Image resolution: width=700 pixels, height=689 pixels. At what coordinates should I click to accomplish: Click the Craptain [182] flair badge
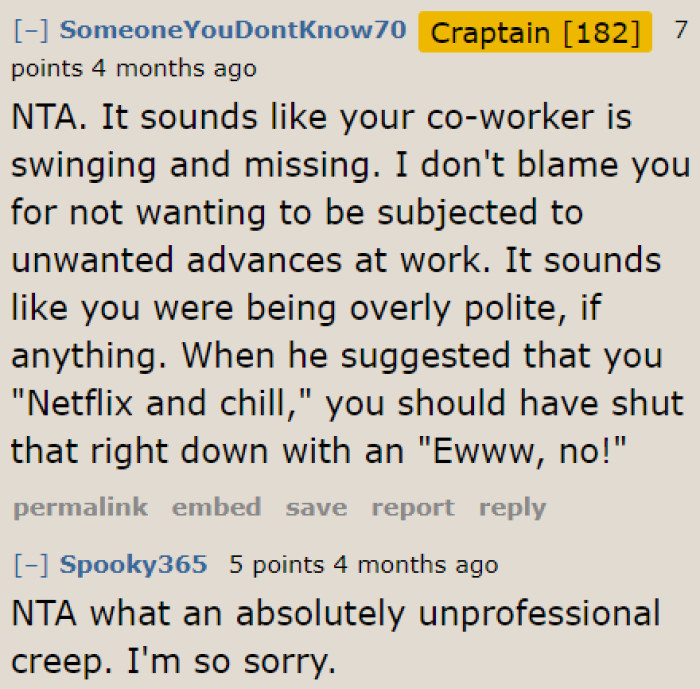pos(535,32)
